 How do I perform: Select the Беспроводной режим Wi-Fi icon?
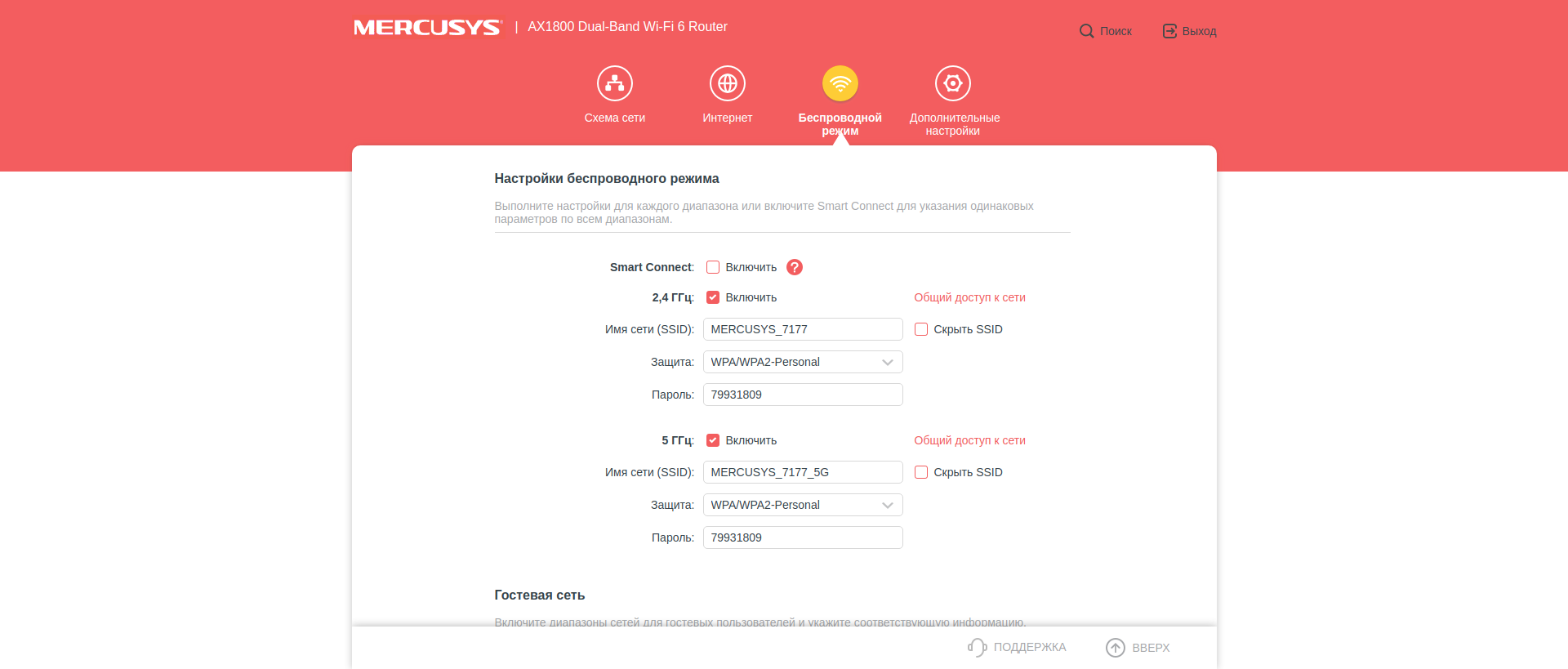(x=840, y=83)
